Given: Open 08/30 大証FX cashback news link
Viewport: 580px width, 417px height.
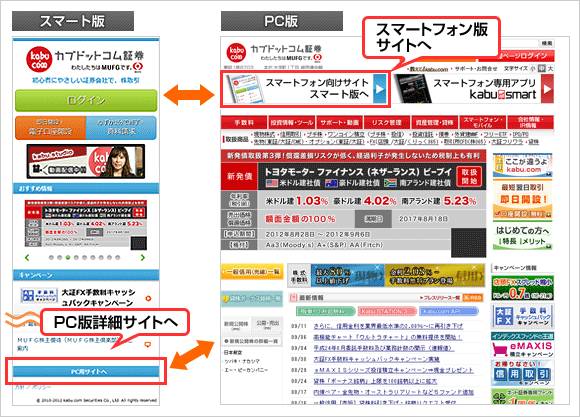Looking at the screenshot, I should pyautogui.click(x=376, y=359).
